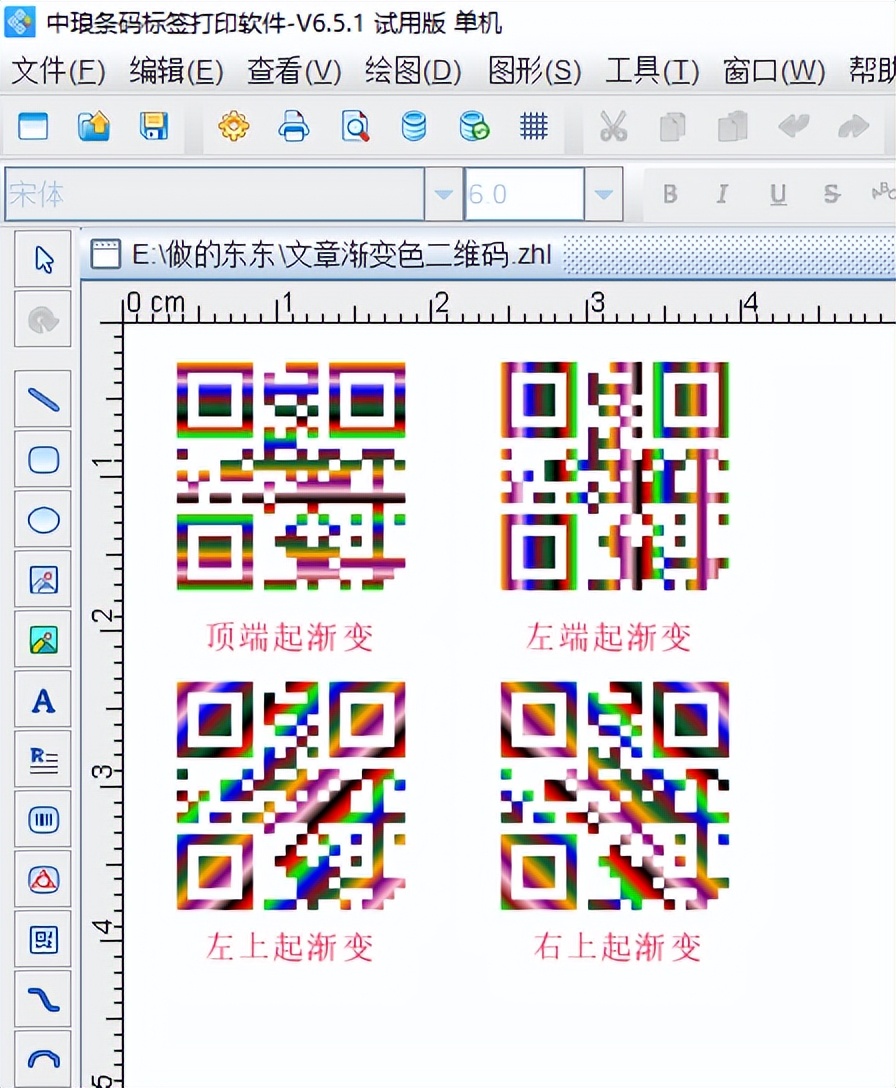Click inside the font size 6.0 field
The height and width of the screenshot is (1088, 896).
point(524,194)
